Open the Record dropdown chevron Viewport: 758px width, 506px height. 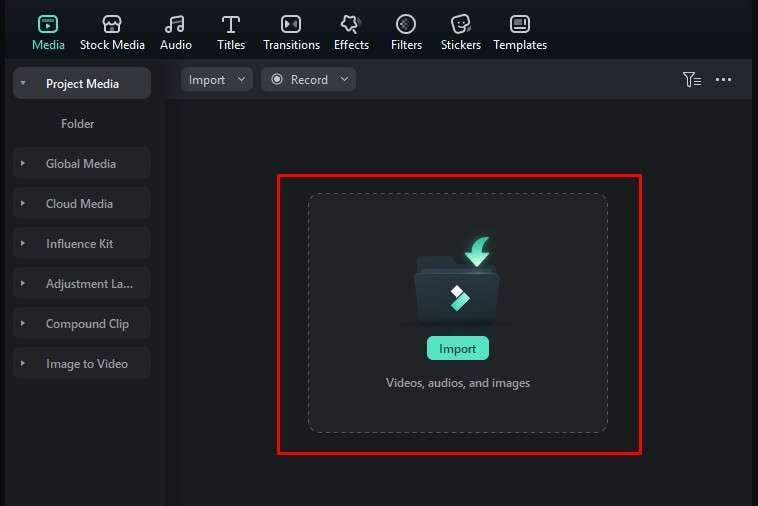(x=344, y=79)
